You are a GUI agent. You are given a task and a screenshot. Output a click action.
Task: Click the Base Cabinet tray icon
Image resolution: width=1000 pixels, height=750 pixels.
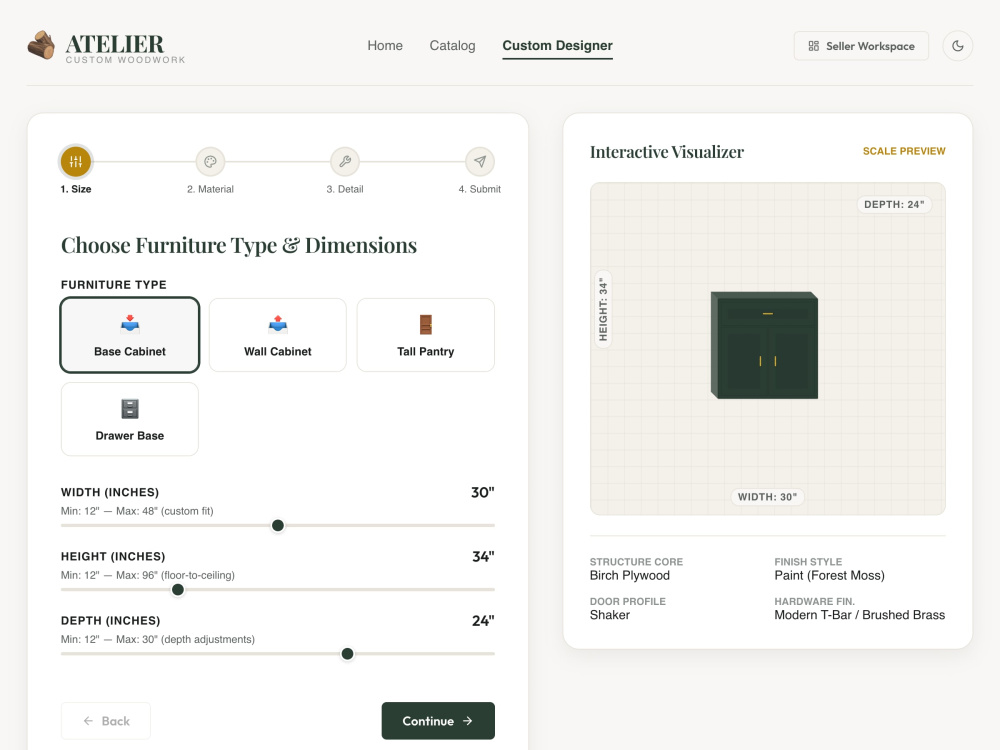pos(129,325)
